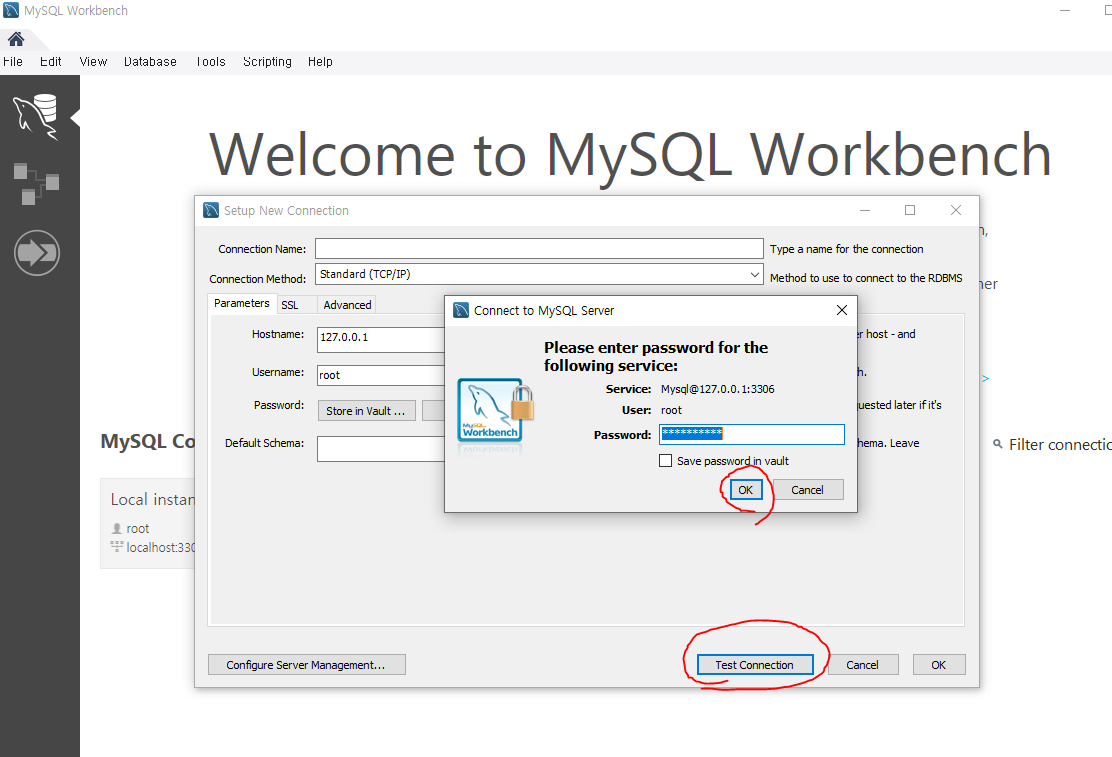Open the File menu
The image size is (1112, 757).
(x=13, y=62)
